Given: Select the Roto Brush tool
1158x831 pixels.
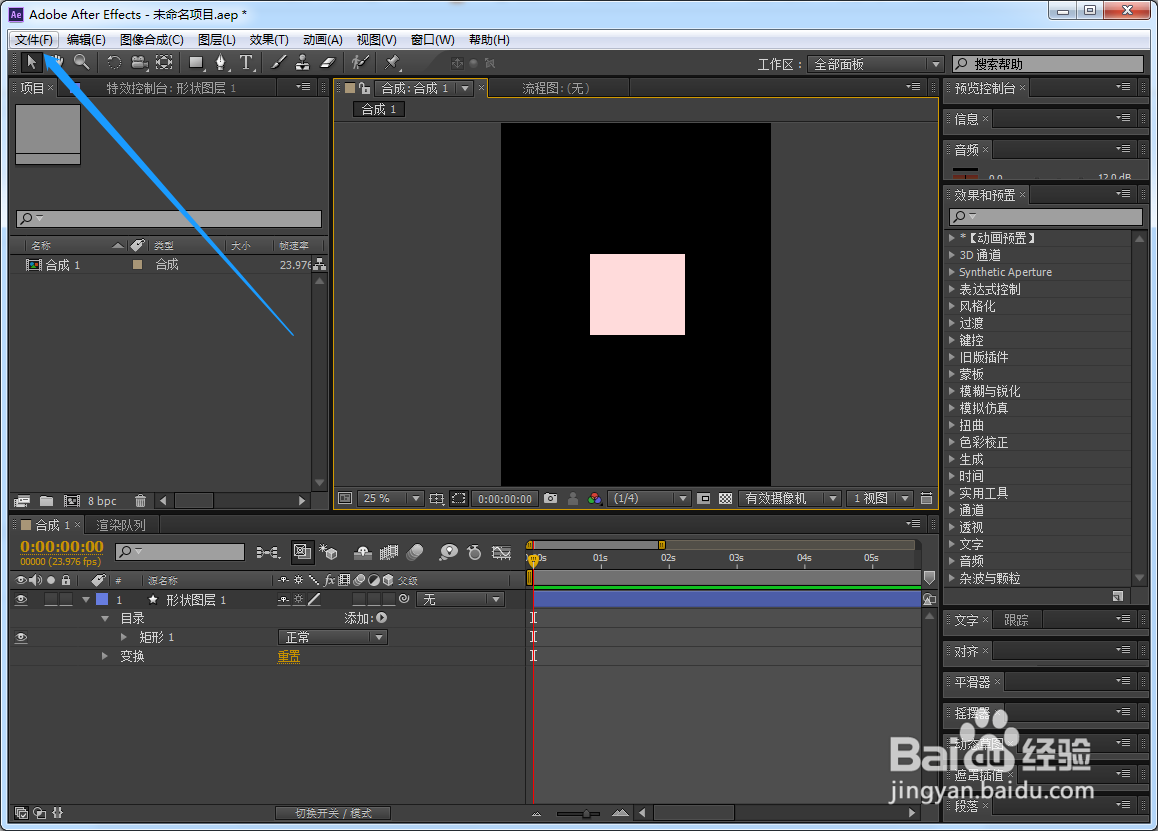Looking at the screenshot, I should coord(360,63).
